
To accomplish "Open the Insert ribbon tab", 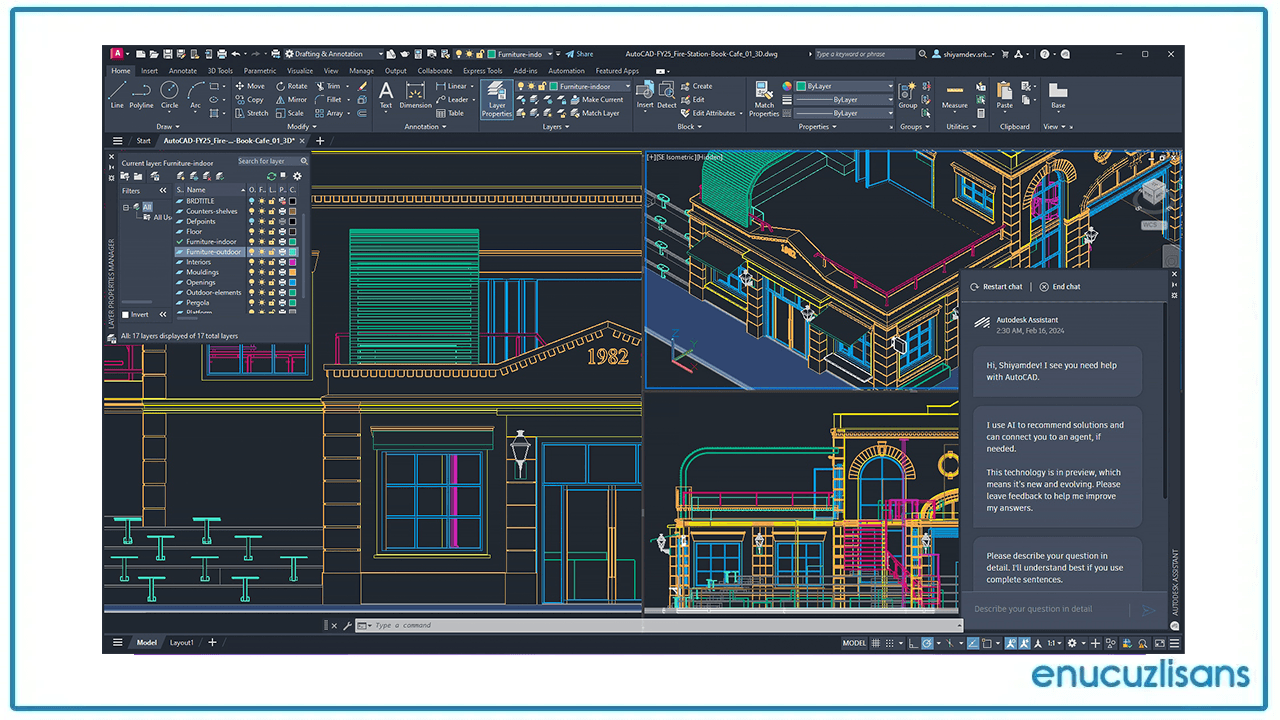I will pyautogui.click(x=149, y=71).
